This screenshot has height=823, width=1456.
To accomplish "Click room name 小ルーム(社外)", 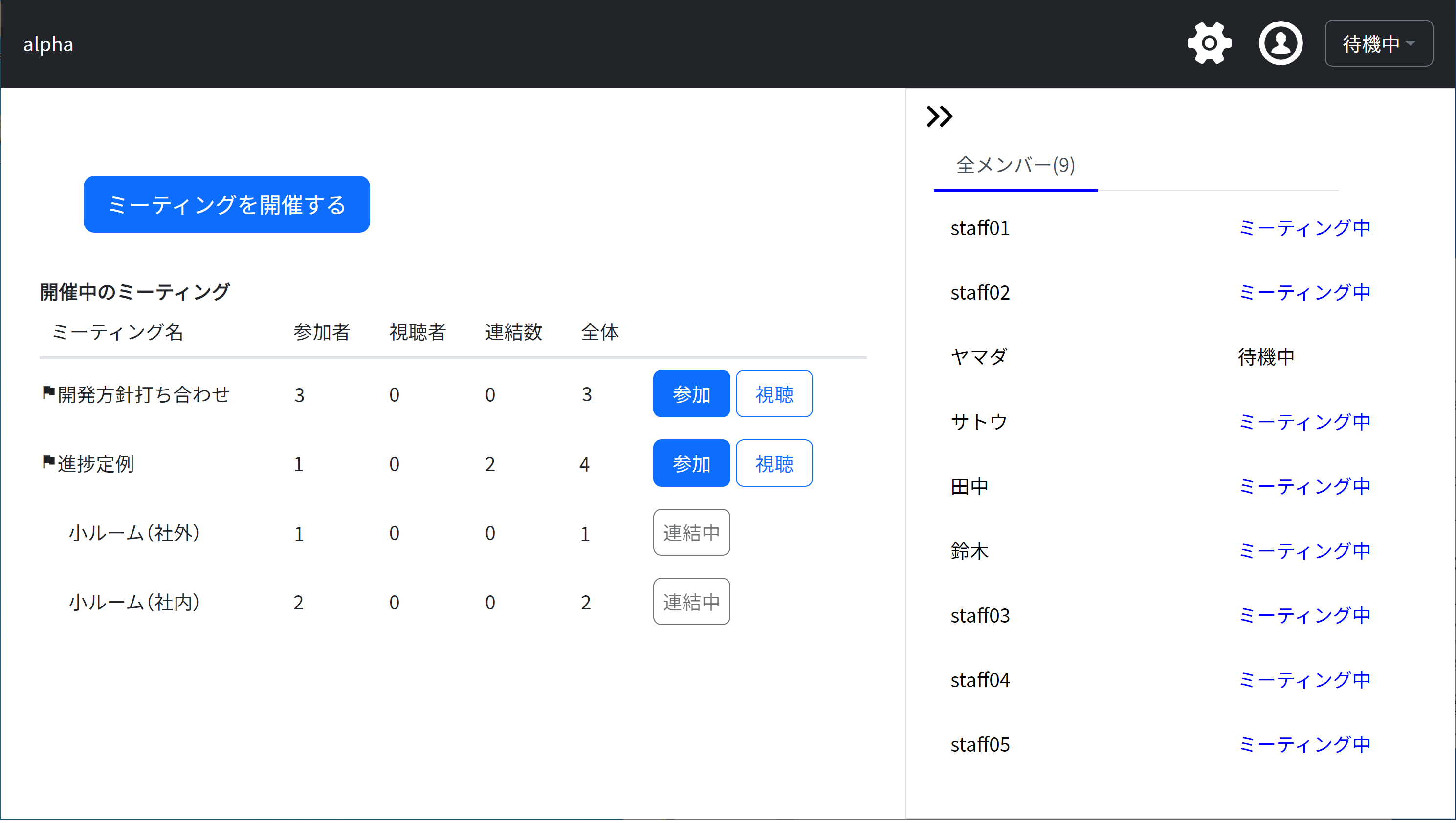I will pos(134,533).
